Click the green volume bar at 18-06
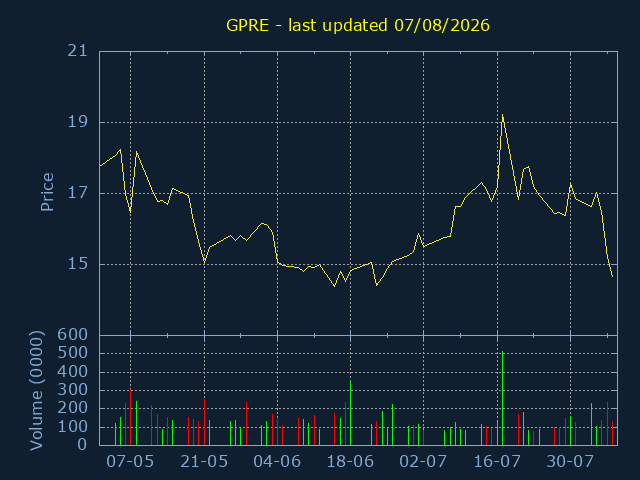Screen dimensions: 640x480 point(350,413)
